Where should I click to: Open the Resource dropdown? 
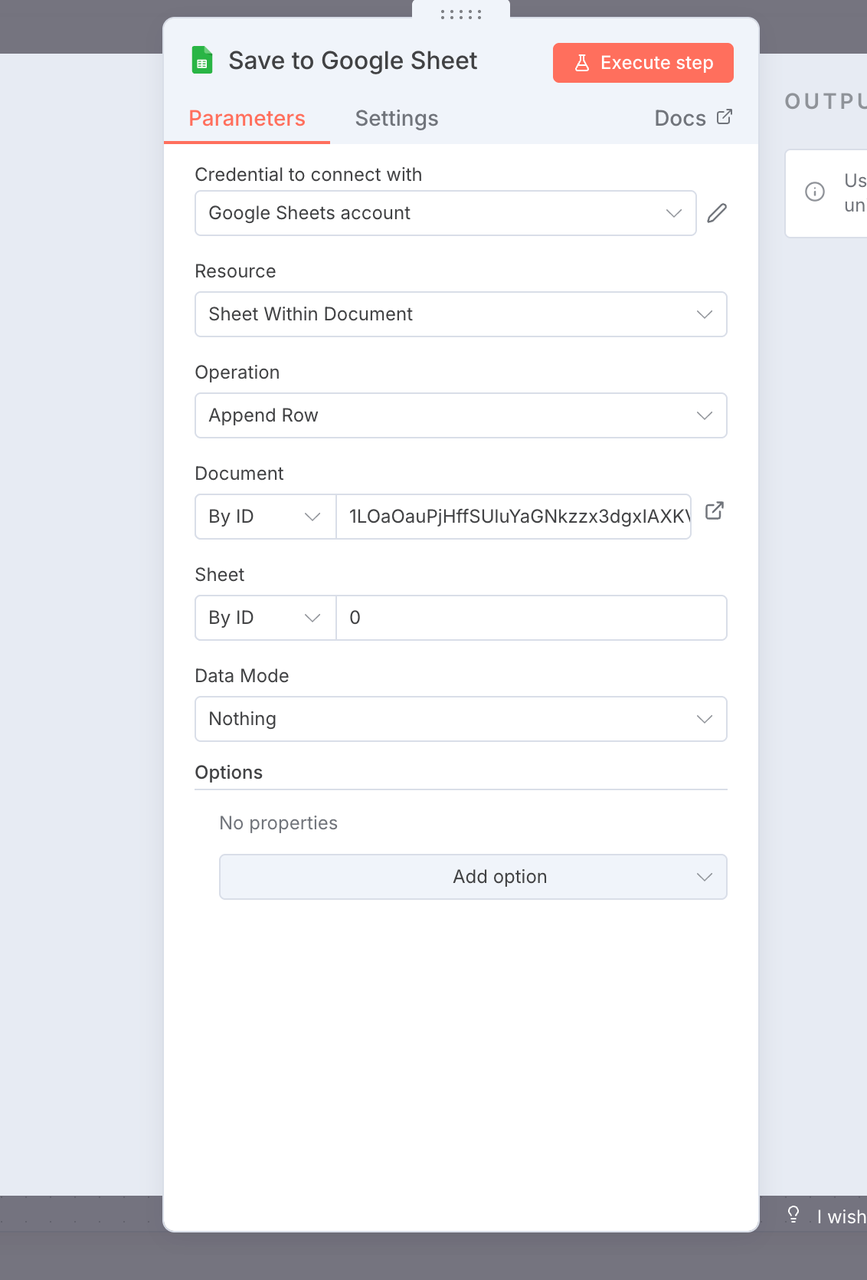point(460,314)
